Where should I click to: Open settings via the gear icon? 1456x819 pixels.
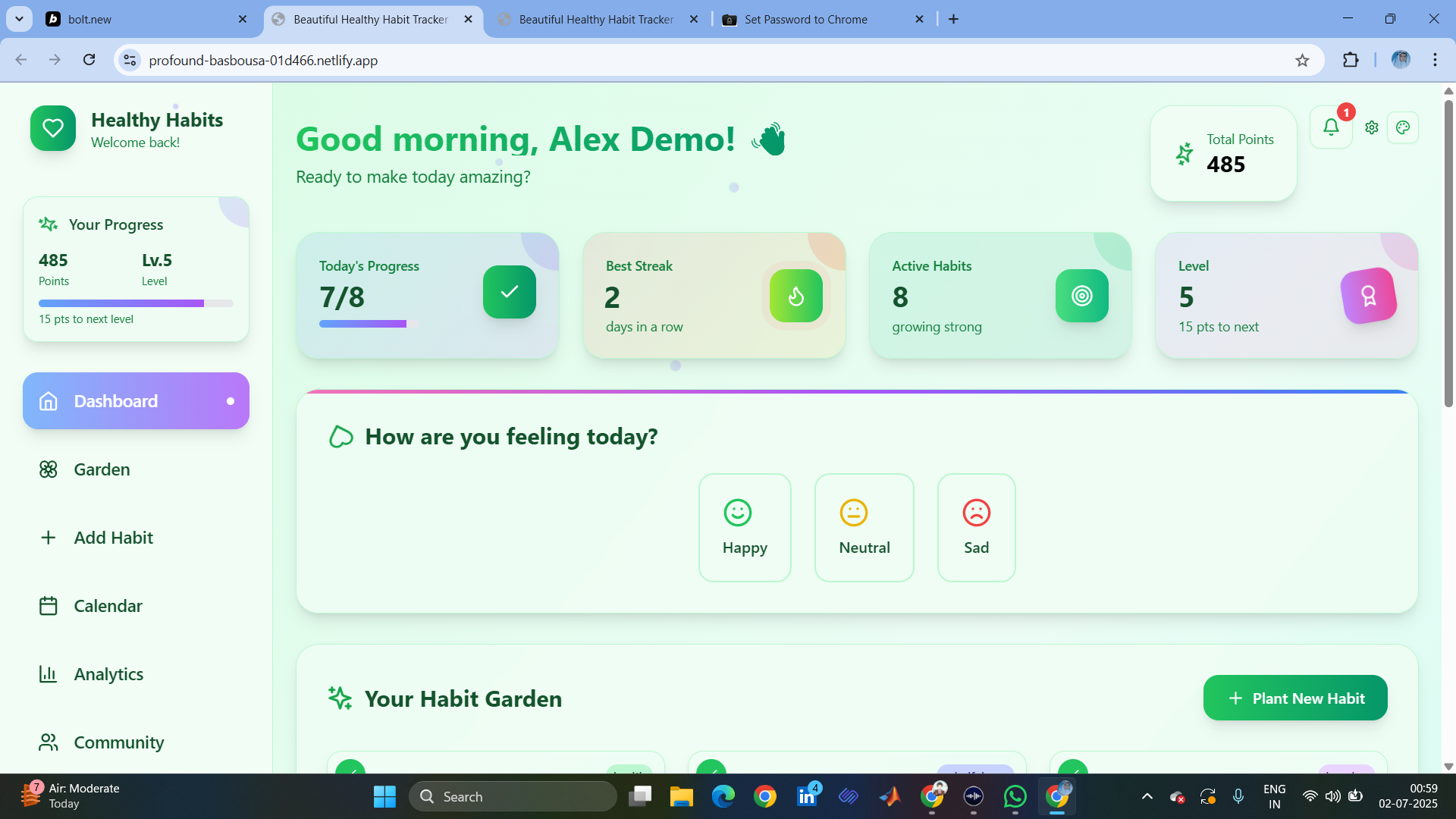pyautogui.click(x=1371, y=127)
